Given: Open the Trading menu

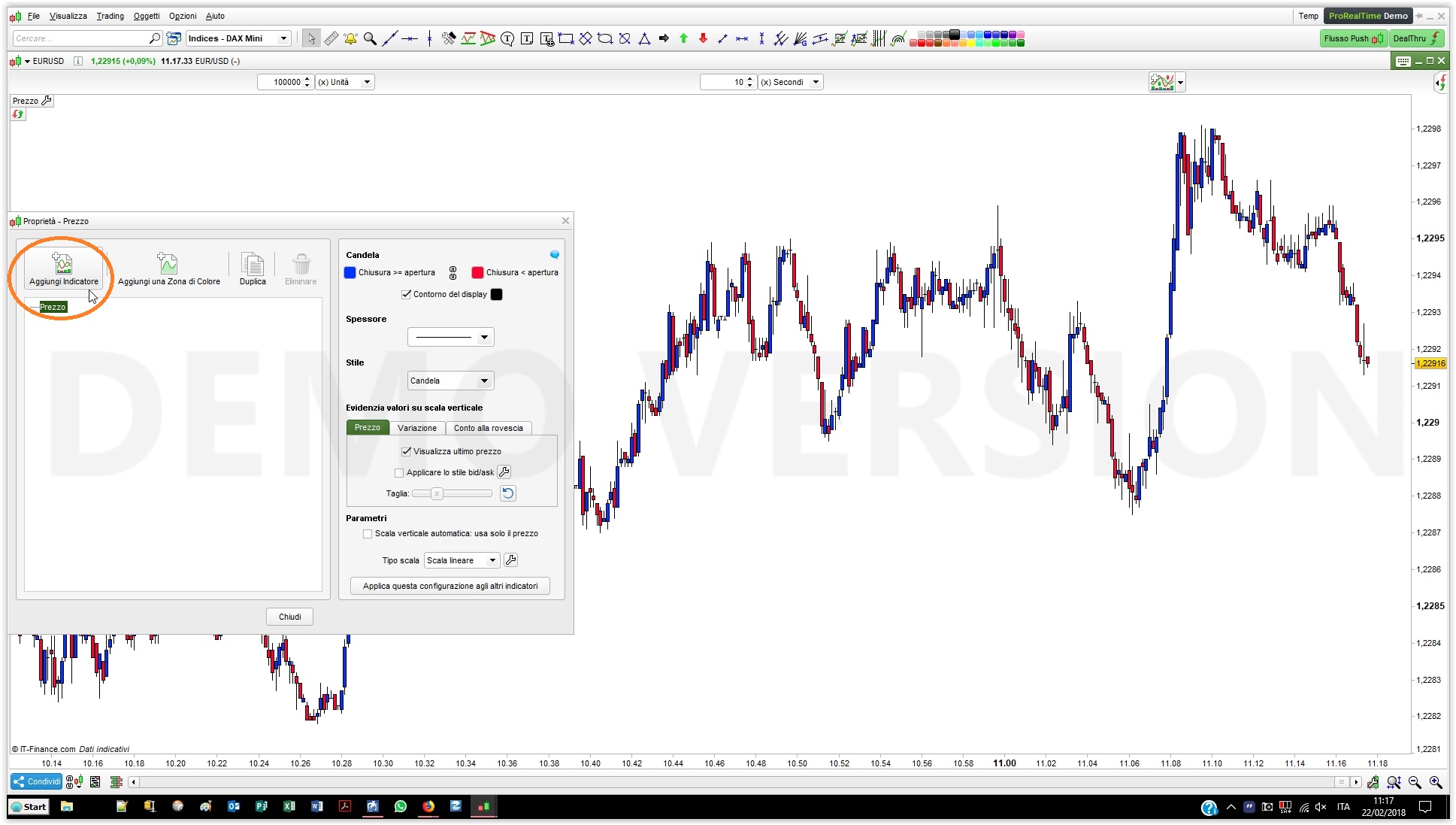Looking at the screenshot, I should 110,16.
